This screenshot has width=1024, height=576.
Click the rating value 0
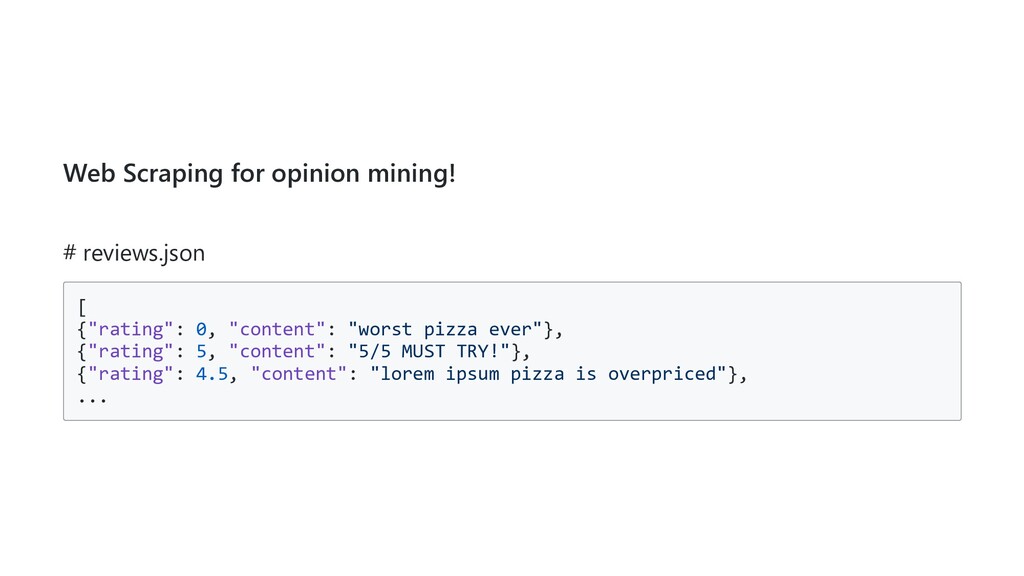[201, 329]
